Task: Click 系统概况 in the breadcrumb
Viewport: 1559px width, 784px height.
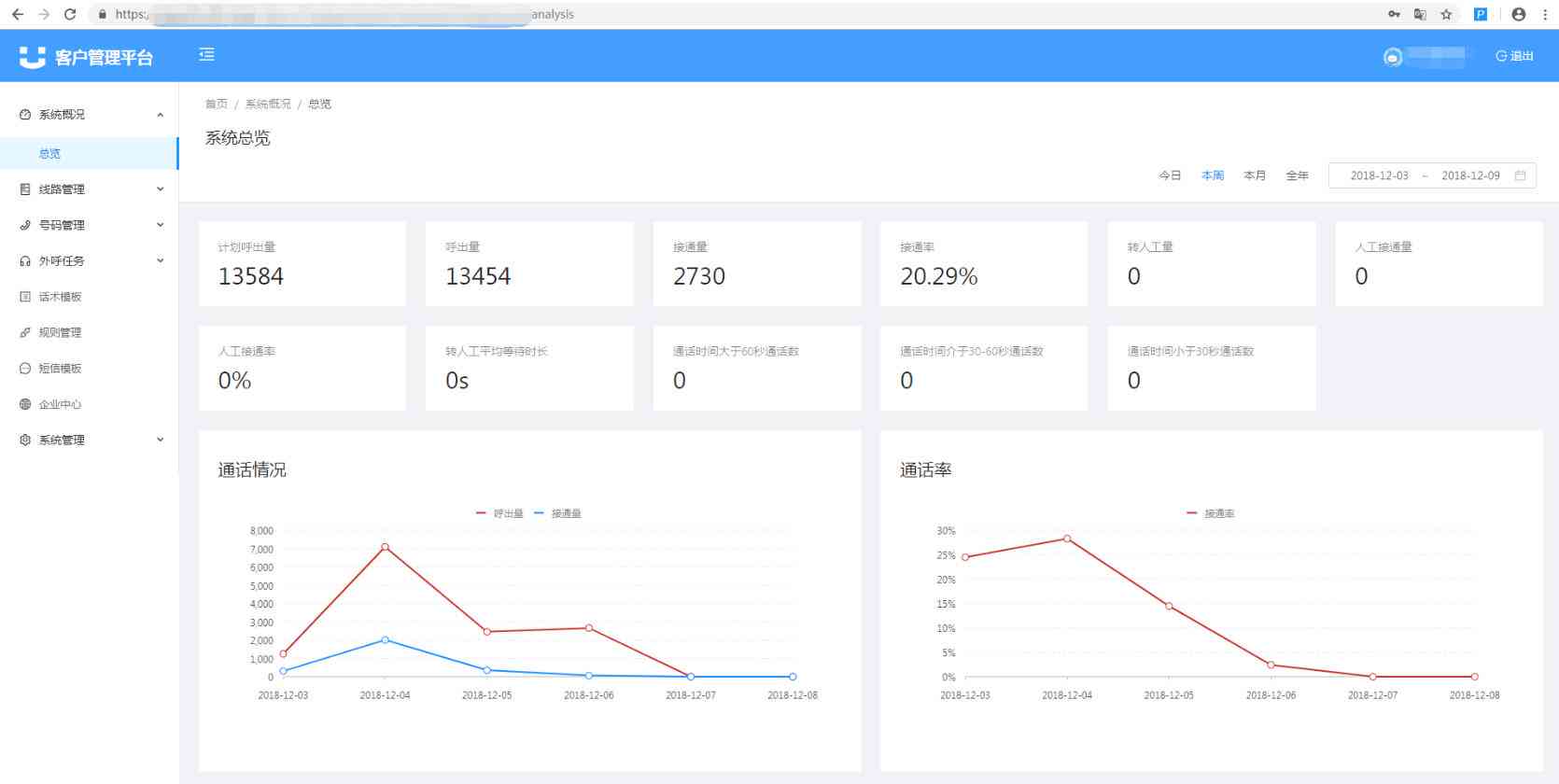Action: (x=268, y=104)
